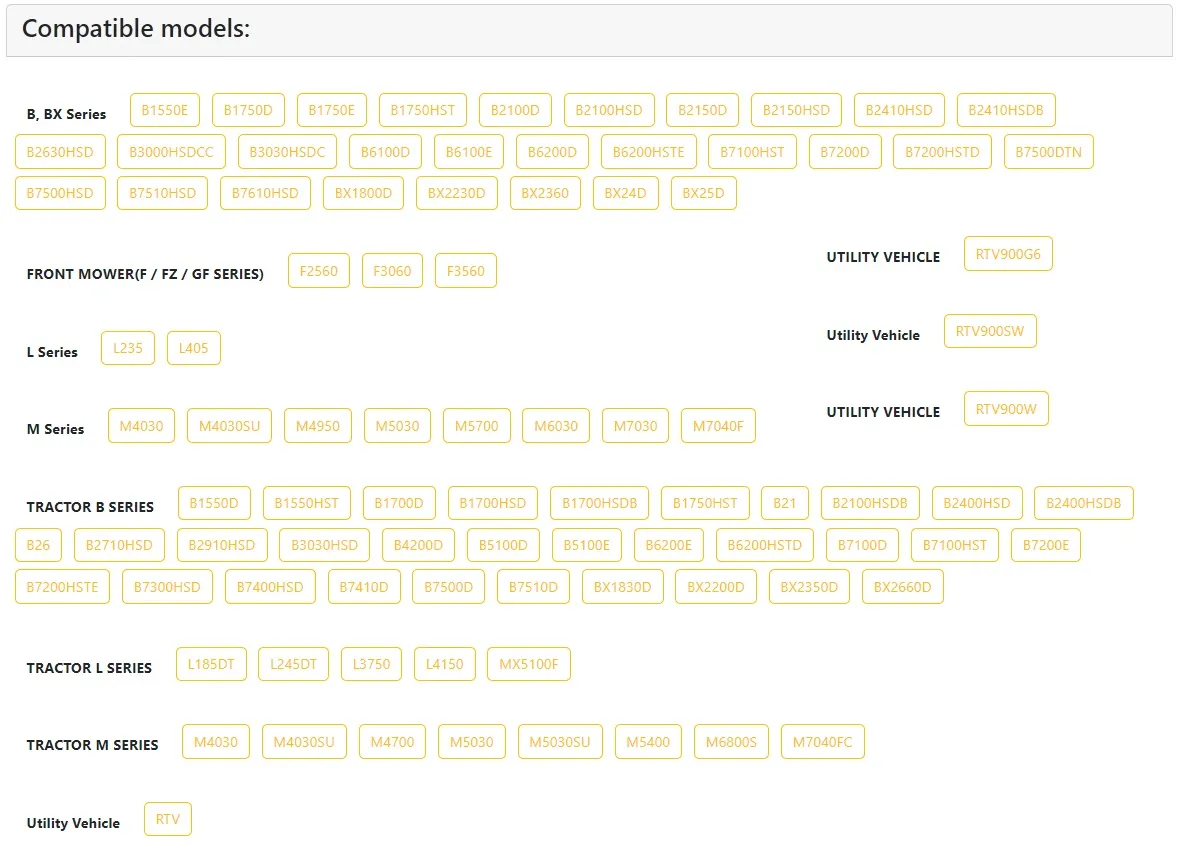Select the RTV tag under Utility Vehicle
The image size is (1178, 867).
167,819
